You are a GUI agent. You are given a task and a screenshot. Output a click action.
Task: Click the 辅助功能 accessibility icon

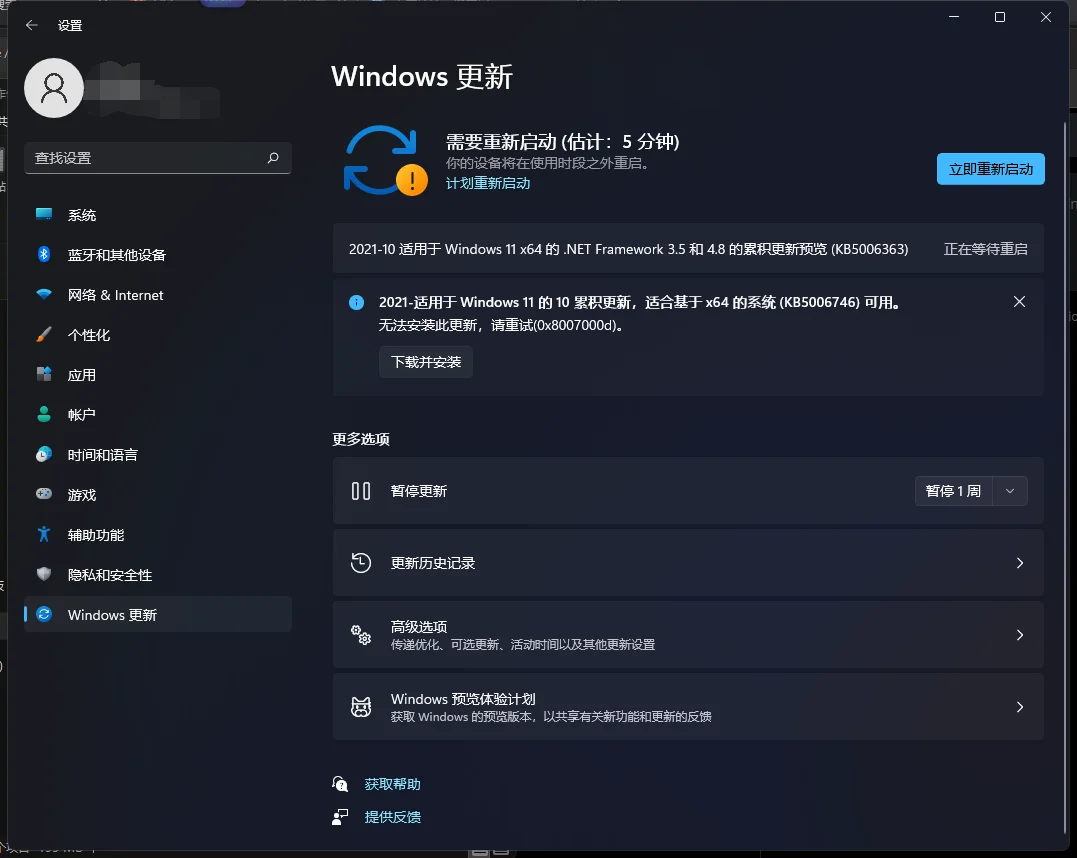pyautogui.click(x=44, y=534)
